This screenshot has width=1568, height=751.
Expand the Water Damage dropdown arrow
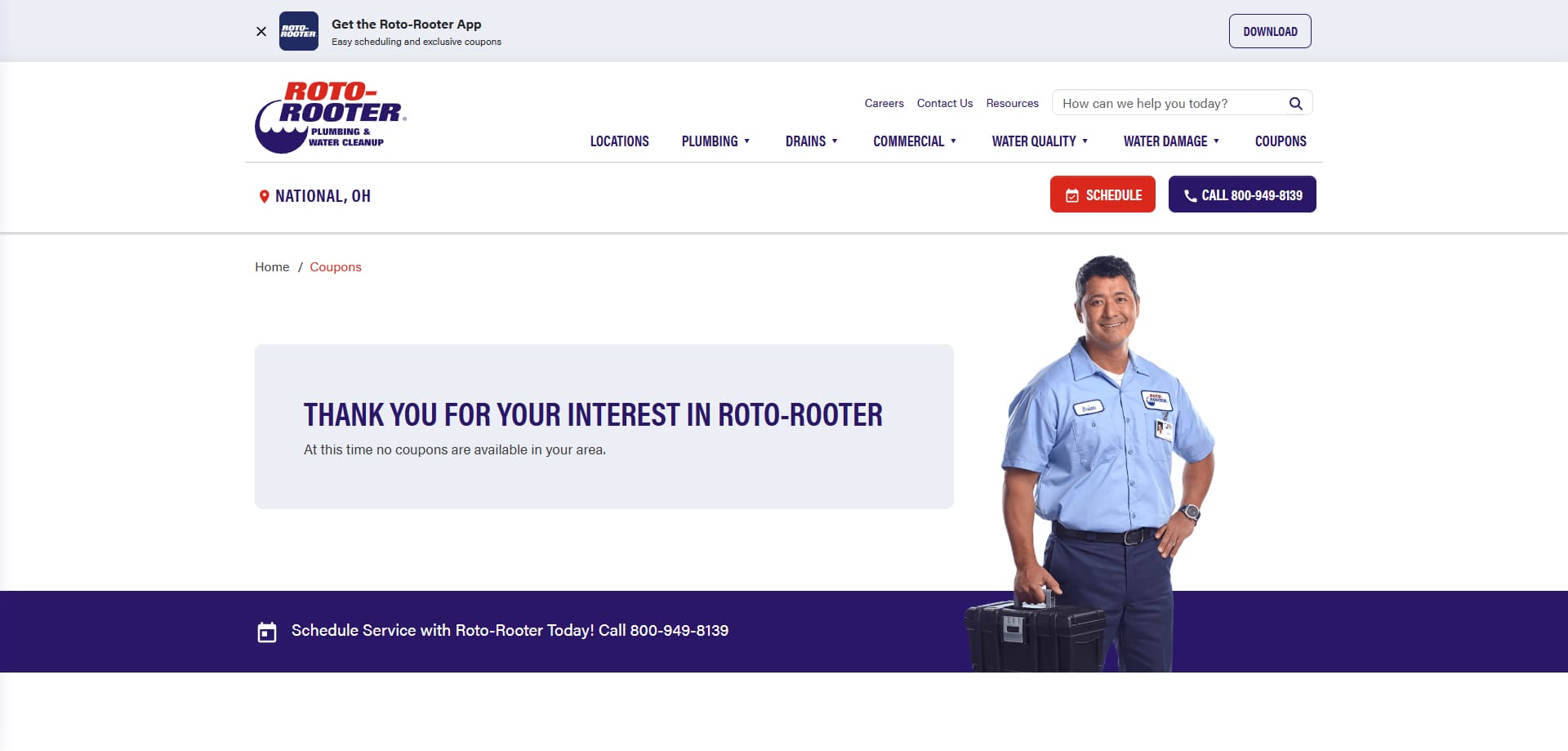click(1216, 141)
